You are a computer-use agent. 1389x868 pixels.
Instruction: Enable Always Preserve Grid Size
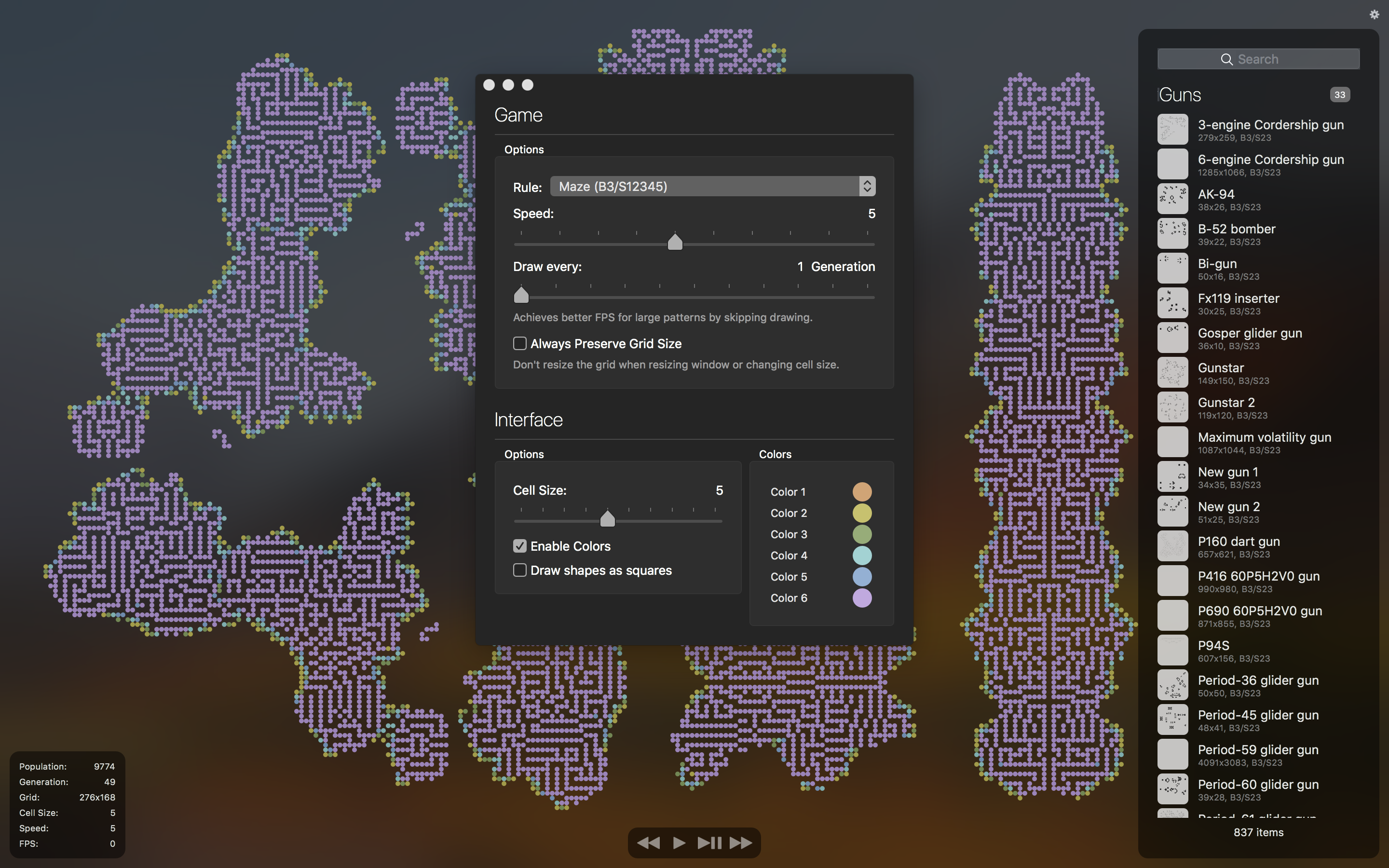click(x=519, y=343)
